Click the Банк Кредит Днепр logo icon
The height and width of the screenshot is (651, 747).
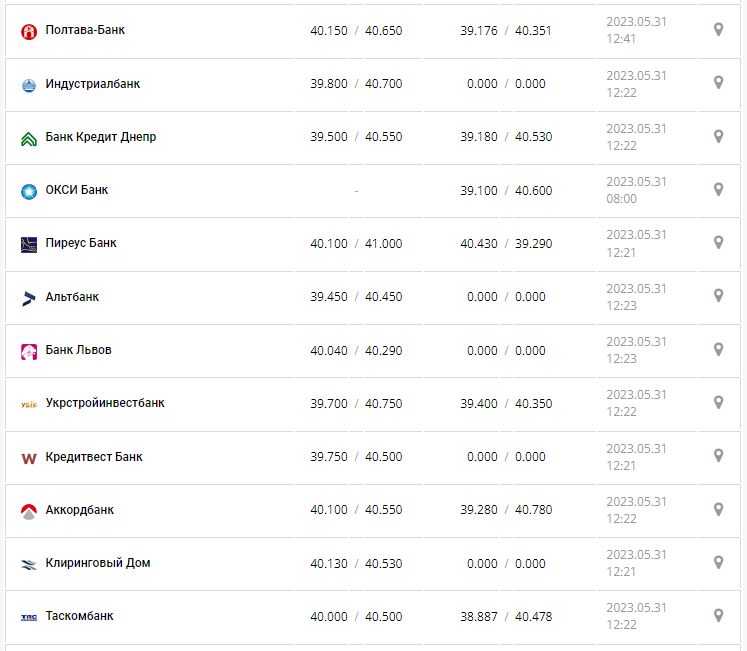pos(28,138)
